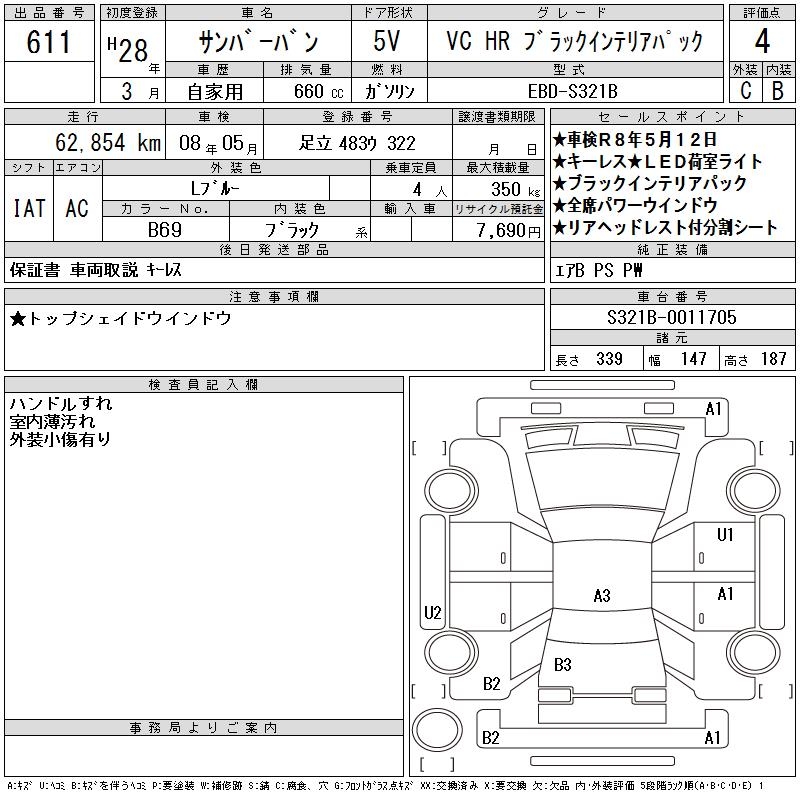This screenshot has width=800, height=800.
Task: Click exterior grade C
Action: click(x=745, y=91)
